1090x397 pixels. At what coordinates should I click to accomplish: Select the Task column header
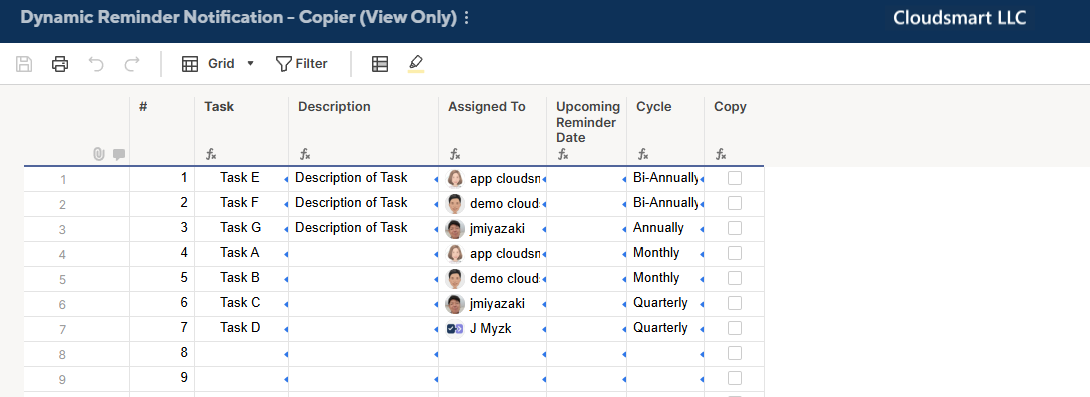click(x=242, y=131)
